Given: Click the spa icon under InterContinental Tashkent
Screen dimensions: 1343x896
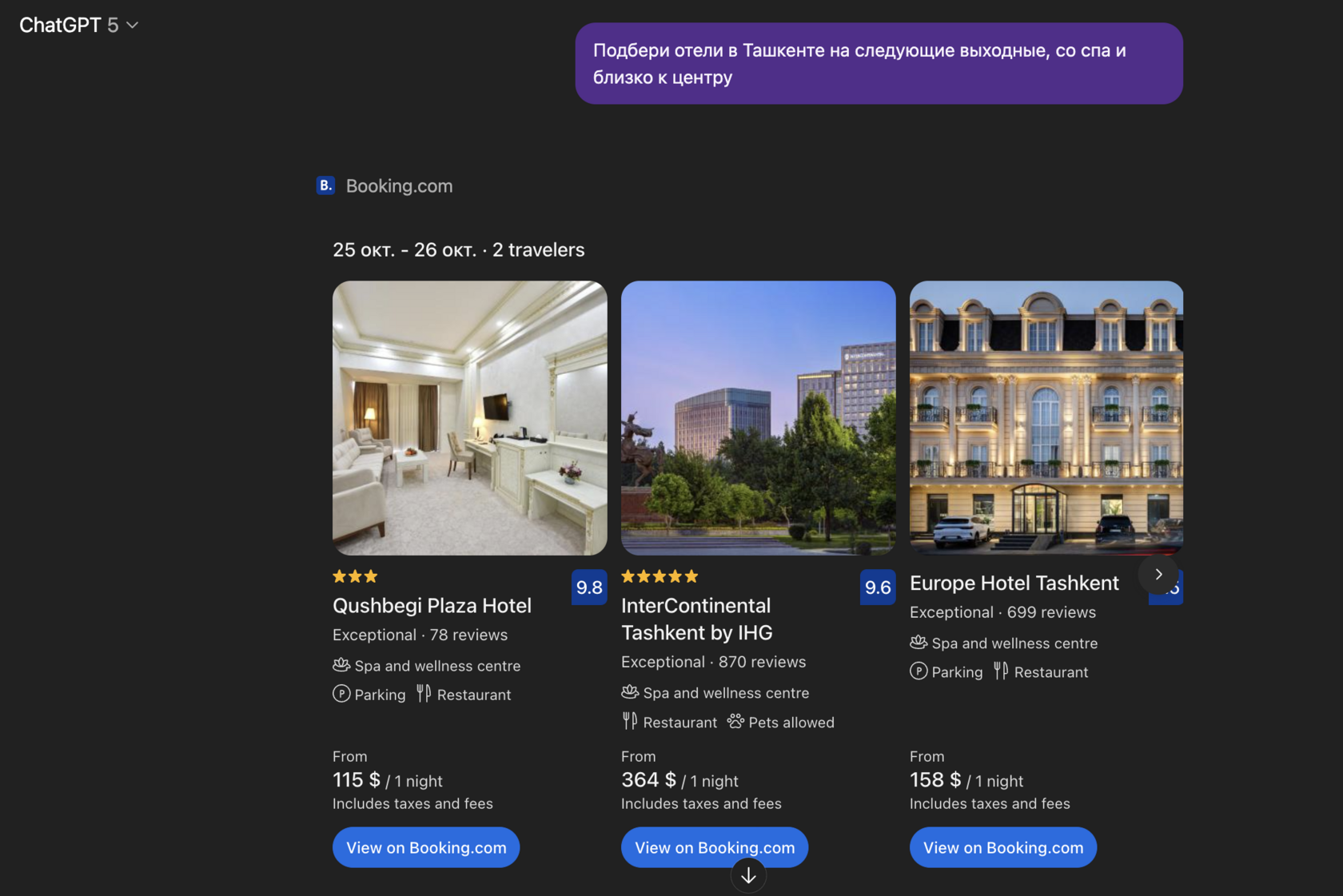Looking at the screenshot, I should pyautogui.click(x=630, y=692).
